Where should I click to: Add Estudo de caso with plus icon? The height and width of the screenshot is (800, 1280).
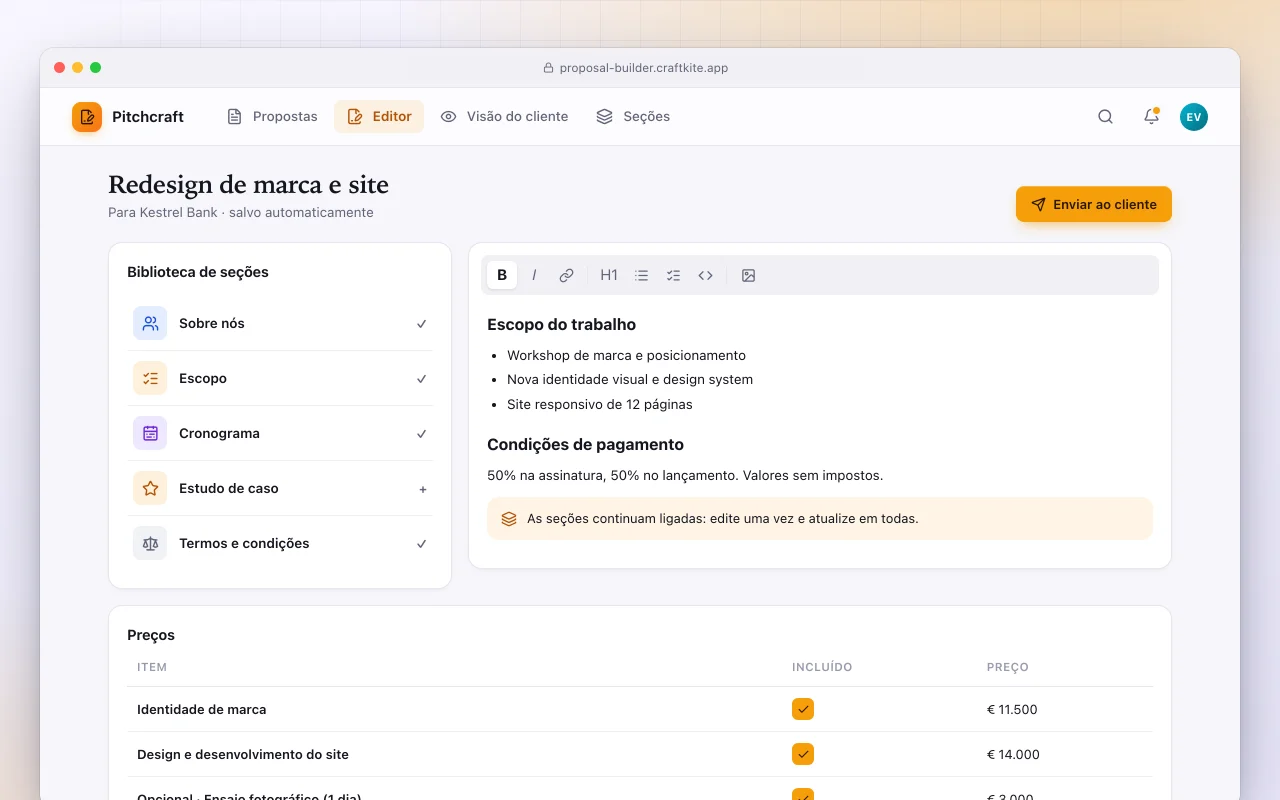coord(423,489)
